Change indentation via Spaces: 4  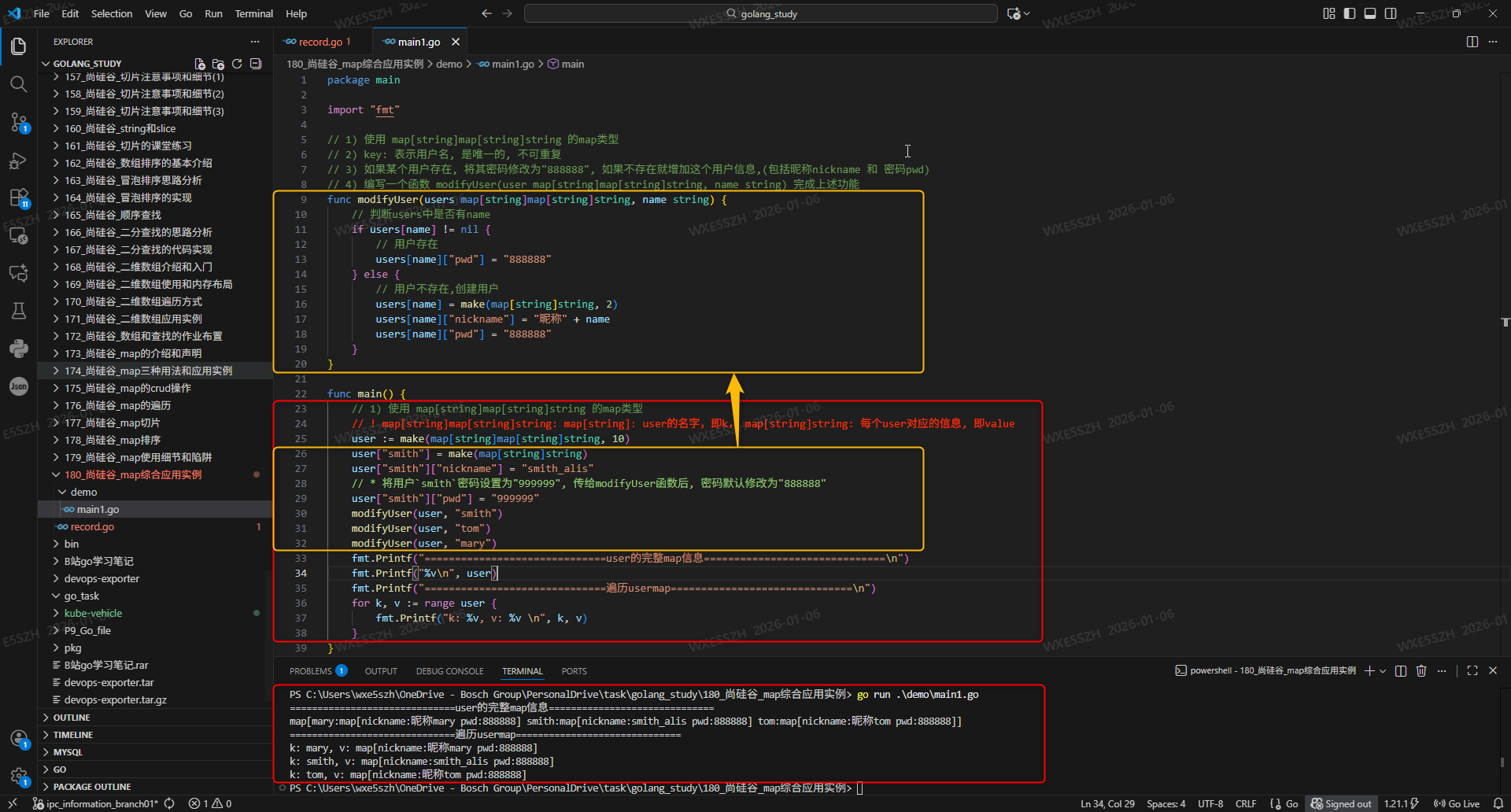click(x=1166, y=804)
